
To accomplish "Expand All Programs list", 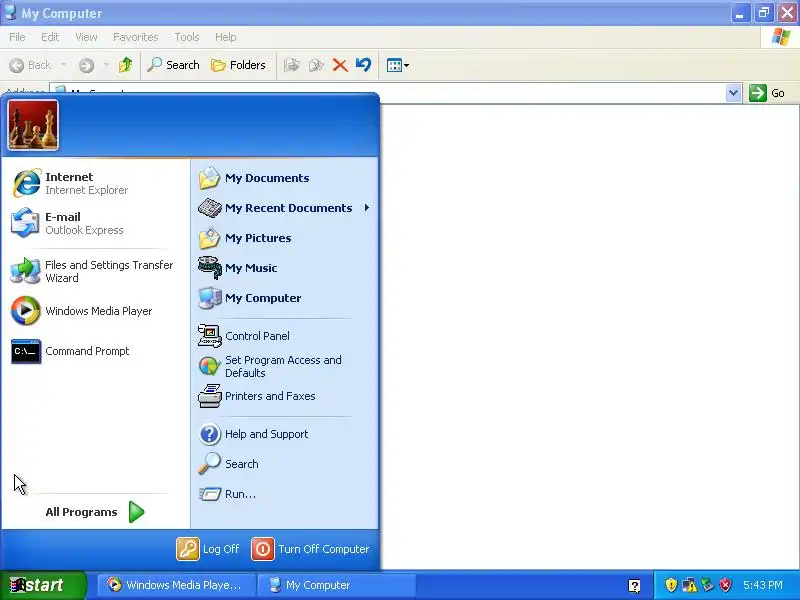I will point(95,512).
